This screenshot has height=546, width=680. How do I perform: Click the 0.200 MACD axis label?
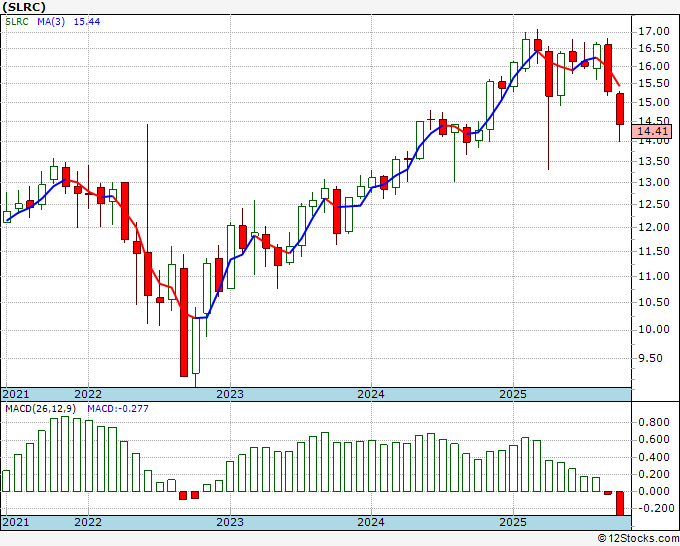click(x=654, y=475)
